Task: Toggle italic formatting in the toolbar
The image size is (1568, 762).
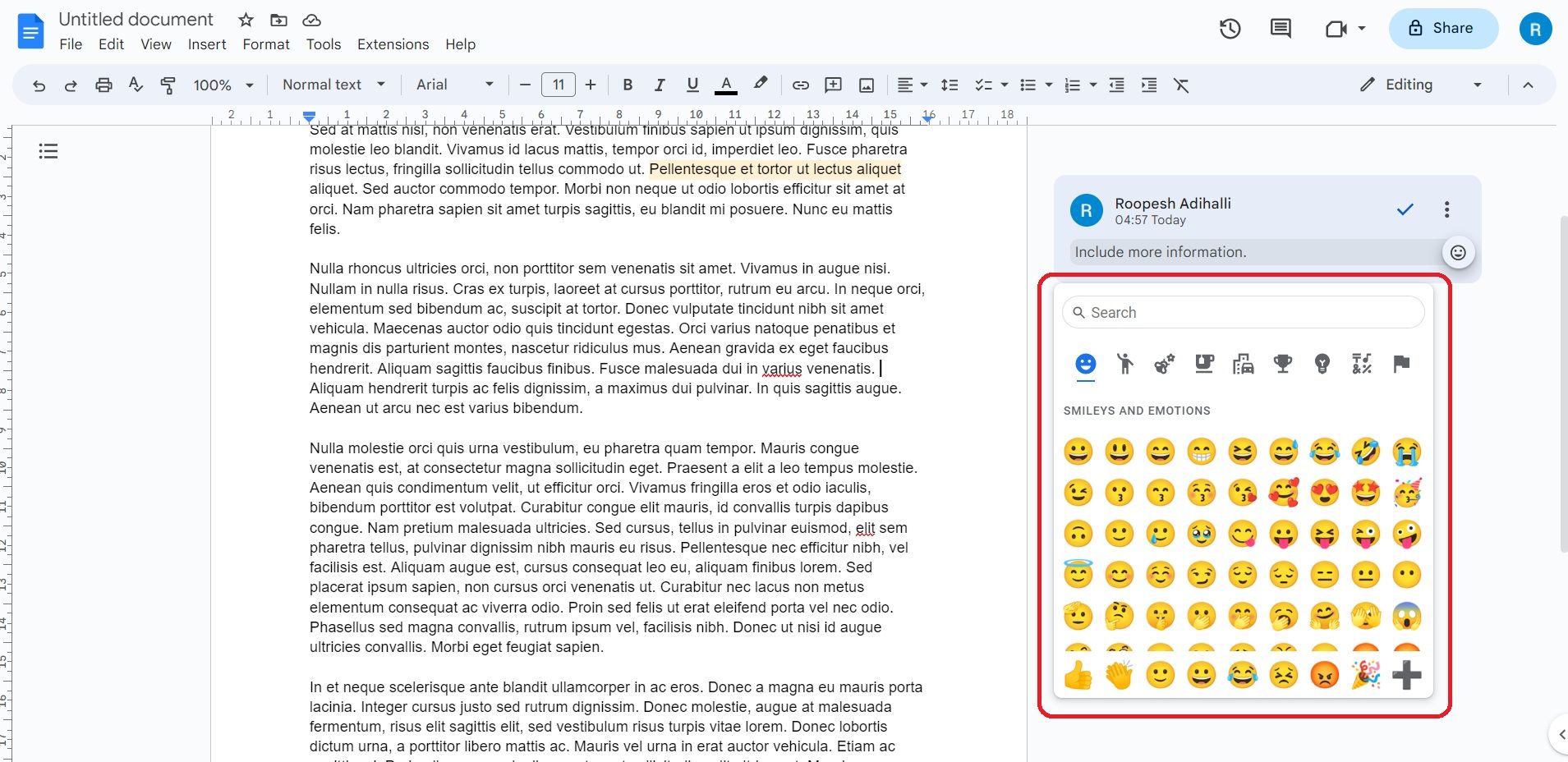Action: coord(659,85)
